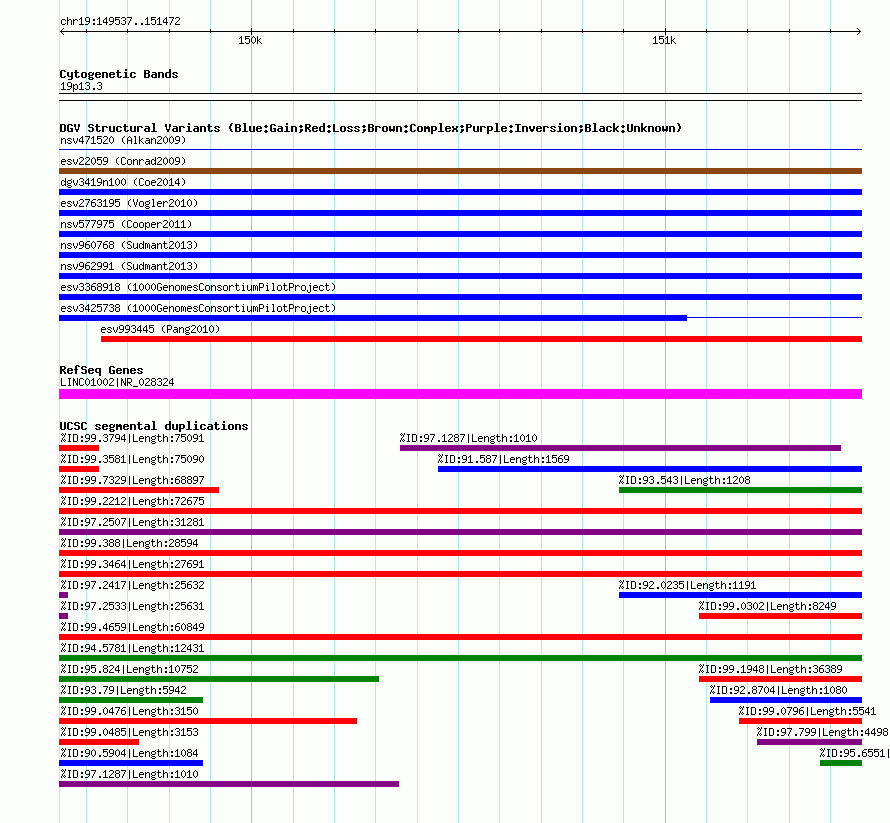Click the LINC01002|NR_028324 gene label
Viewport: 890px width, 823px height.
coord(117,383)
